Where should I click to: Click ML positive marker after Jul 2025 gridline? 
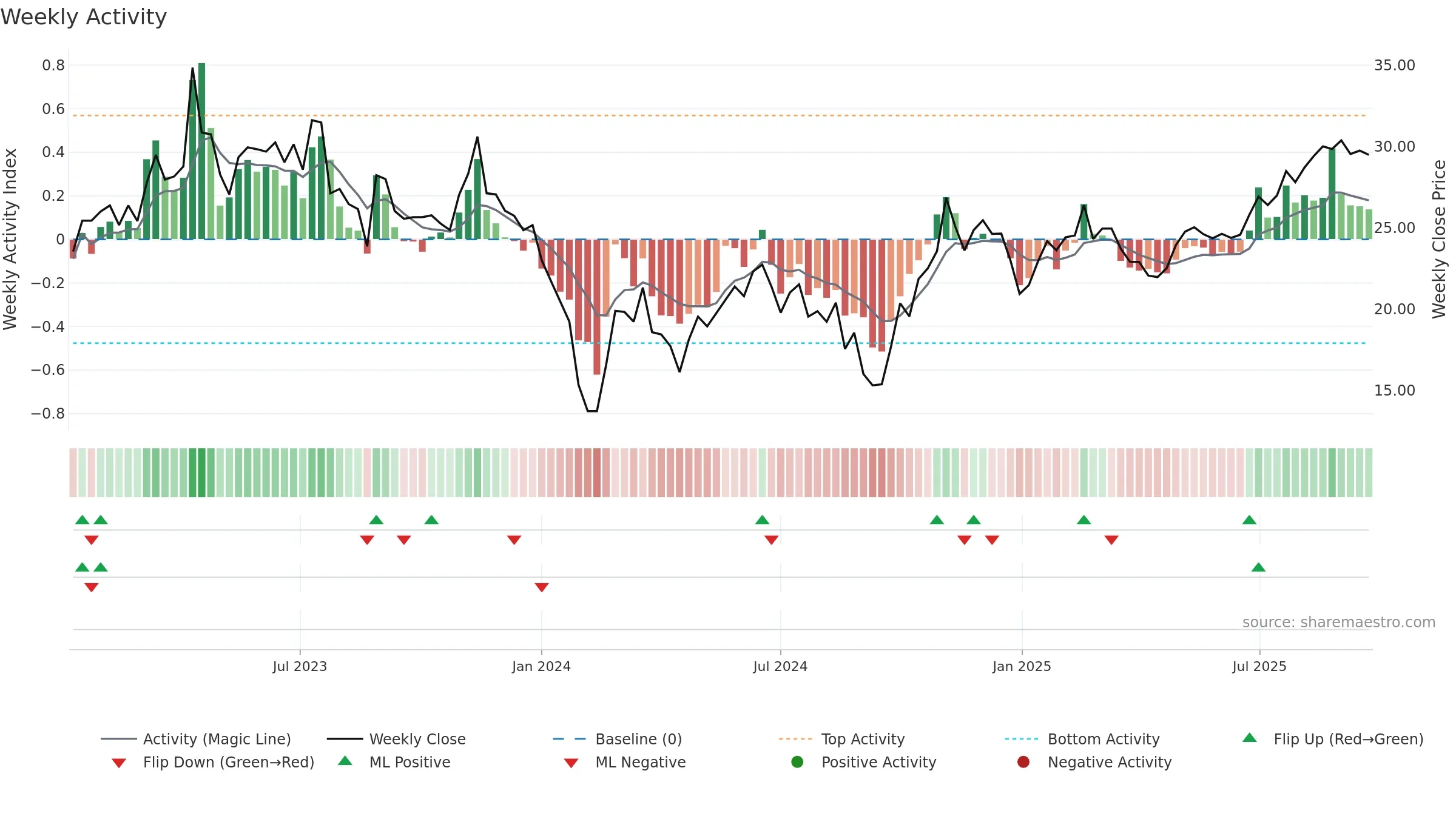(x=1259, y=567)
